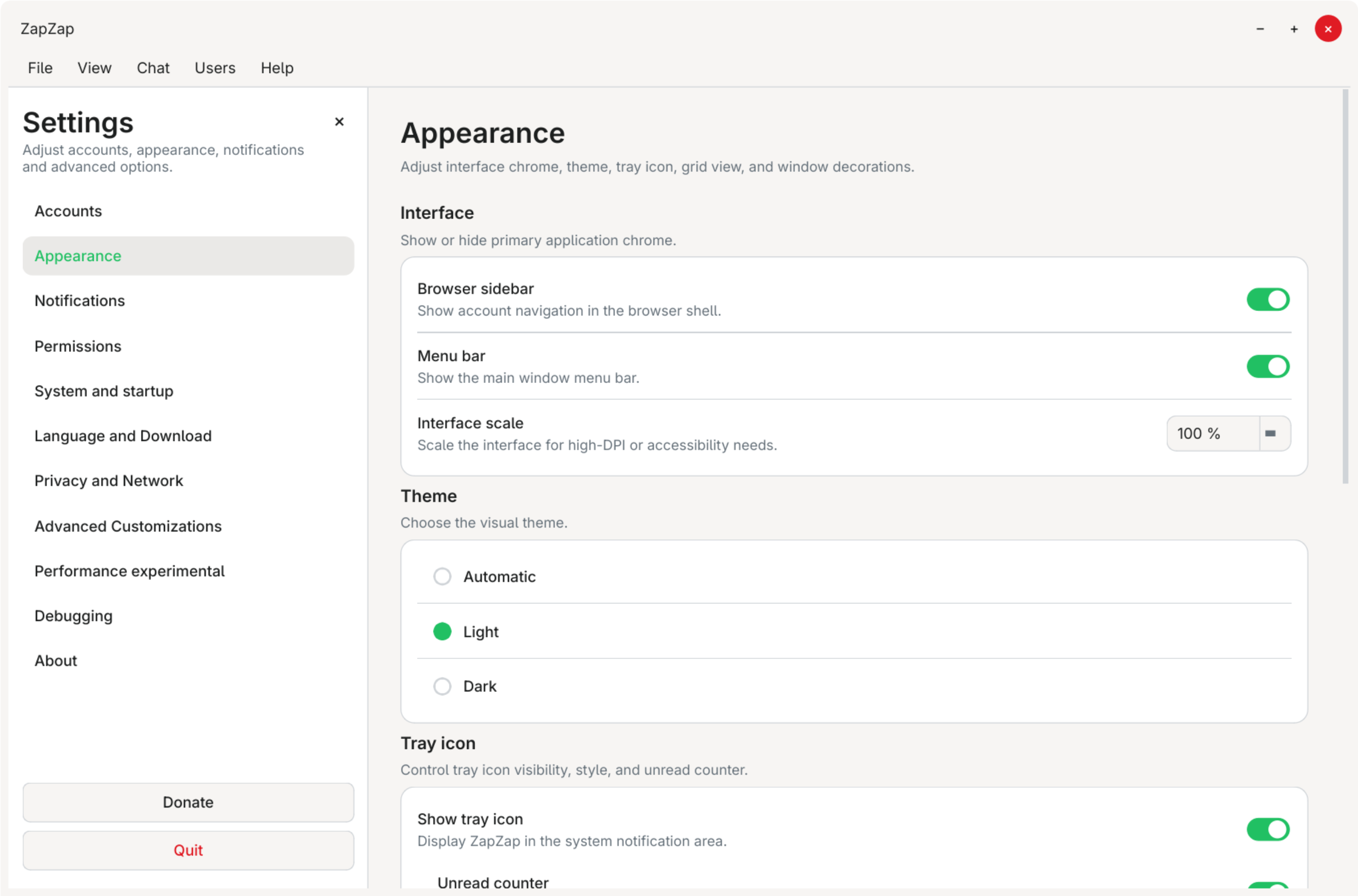Close the Settings panel with the X icon
The width and height of the screenshot is (1358, 896).
coord(339,121)
